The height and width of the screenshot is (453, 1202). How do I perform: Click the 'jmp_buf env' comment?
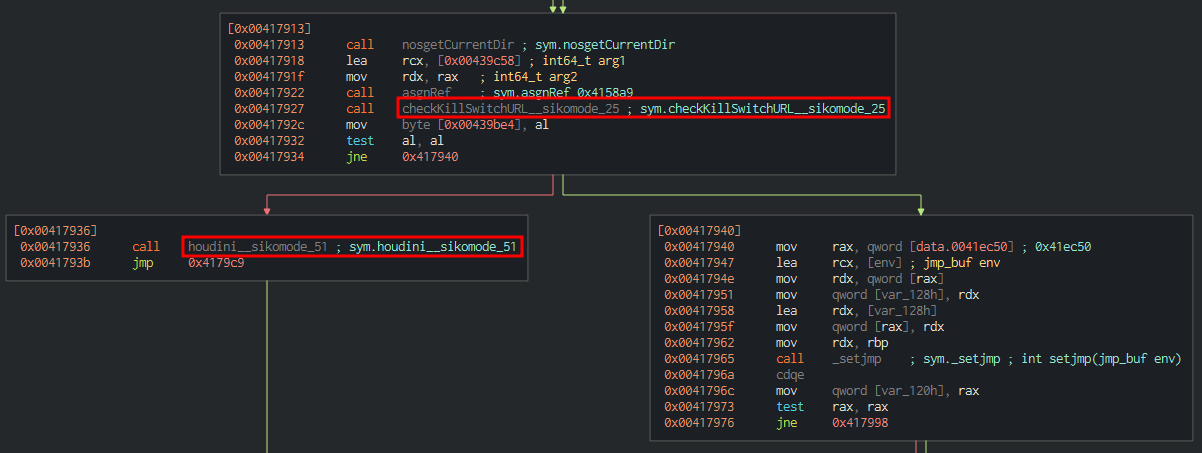pos(964,262)
